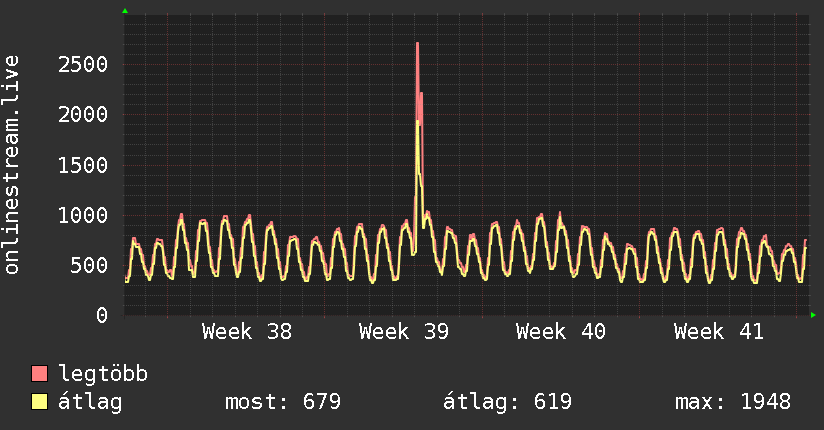Screen dimensions: 824x430
Task: Click the 'Week 40' axis label
Action: (x=561, y=332)
